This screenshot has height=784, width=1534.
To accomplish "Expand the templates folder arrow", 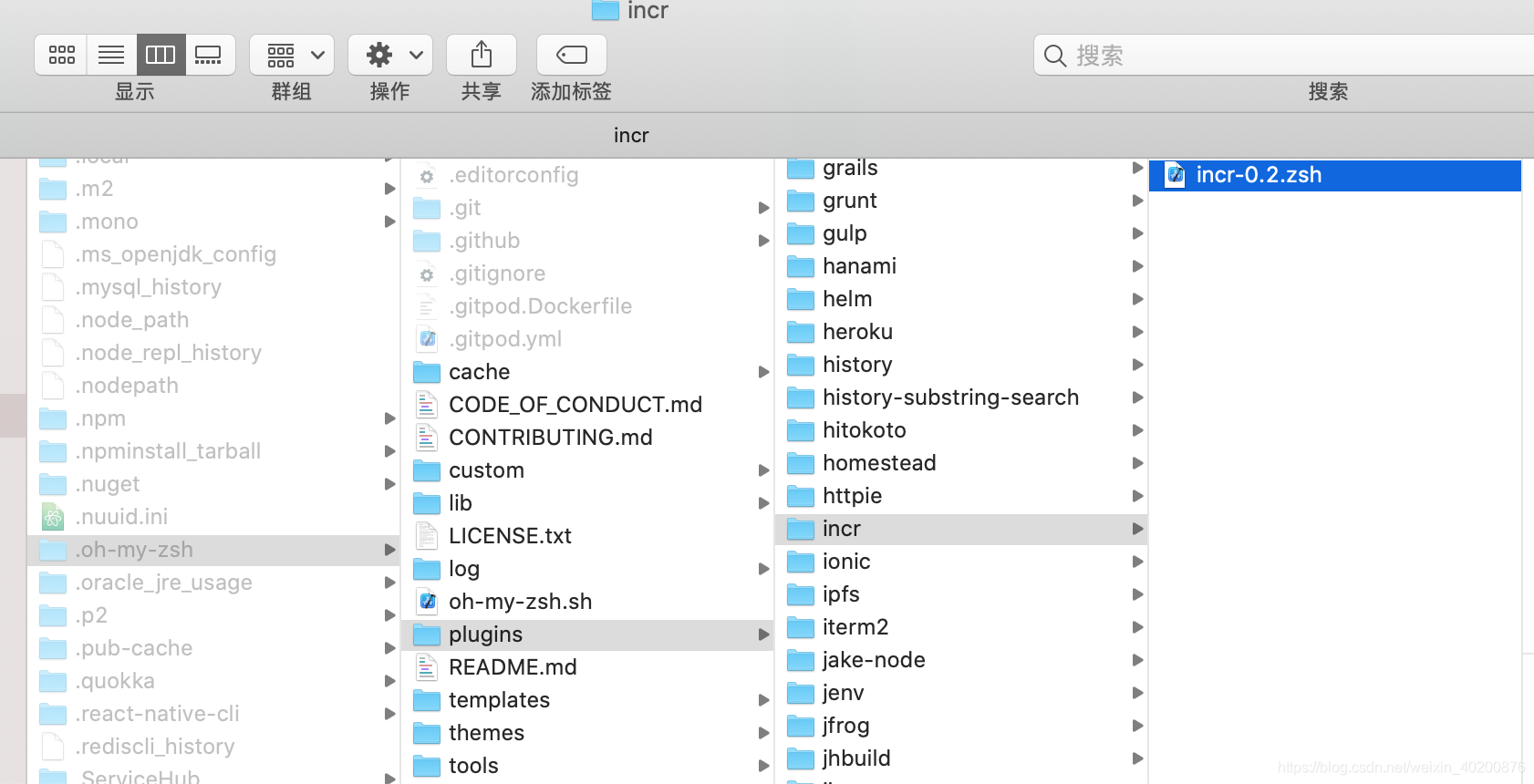I will point(763,700).
